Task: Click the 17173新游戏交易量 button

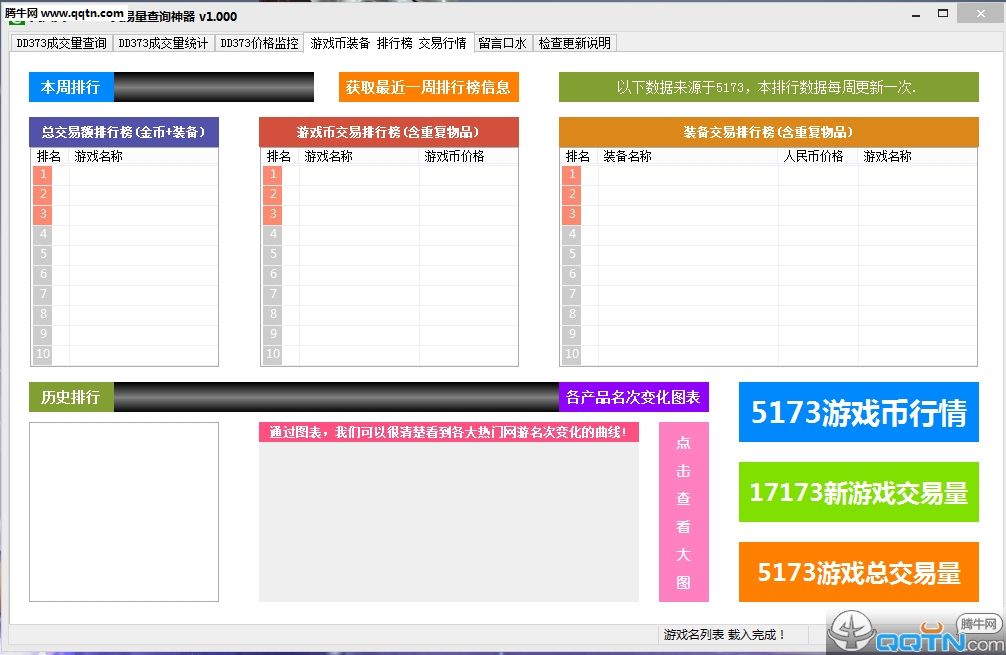Action: point(858,492)
